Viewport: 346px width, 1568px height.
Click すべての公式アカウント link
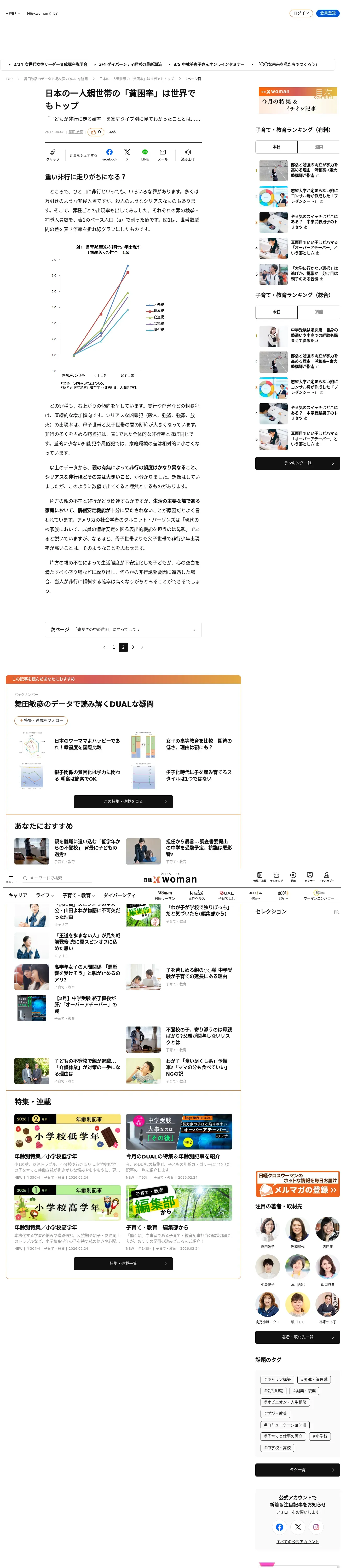pyautogui.click(x=297, y=1542)
